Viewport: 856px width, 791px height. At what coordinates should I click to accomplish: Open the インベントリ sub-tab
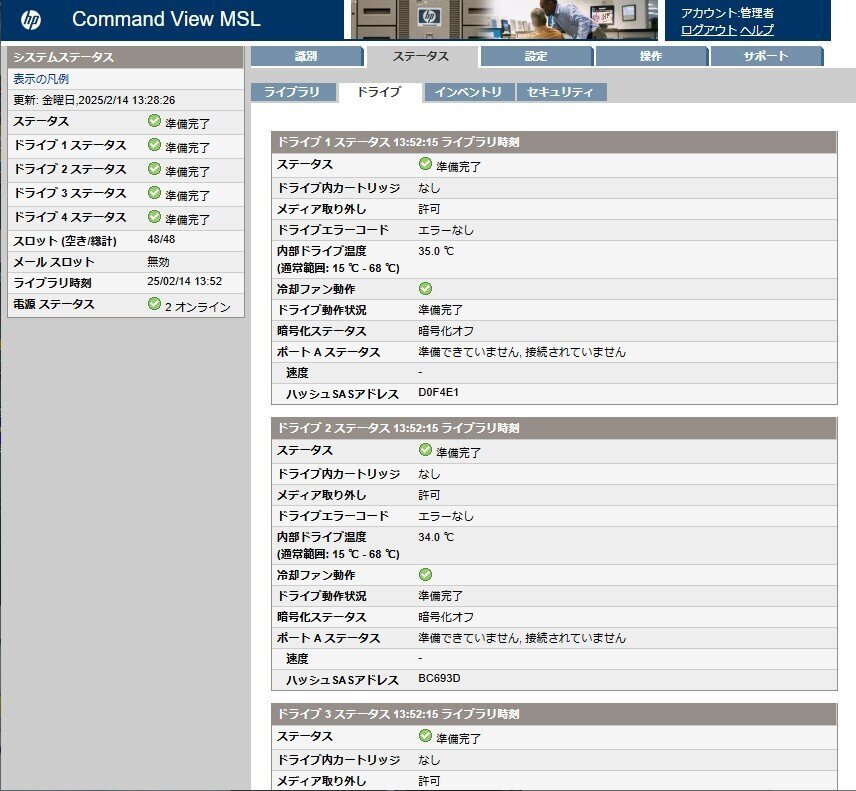click(x=469, y=92)
